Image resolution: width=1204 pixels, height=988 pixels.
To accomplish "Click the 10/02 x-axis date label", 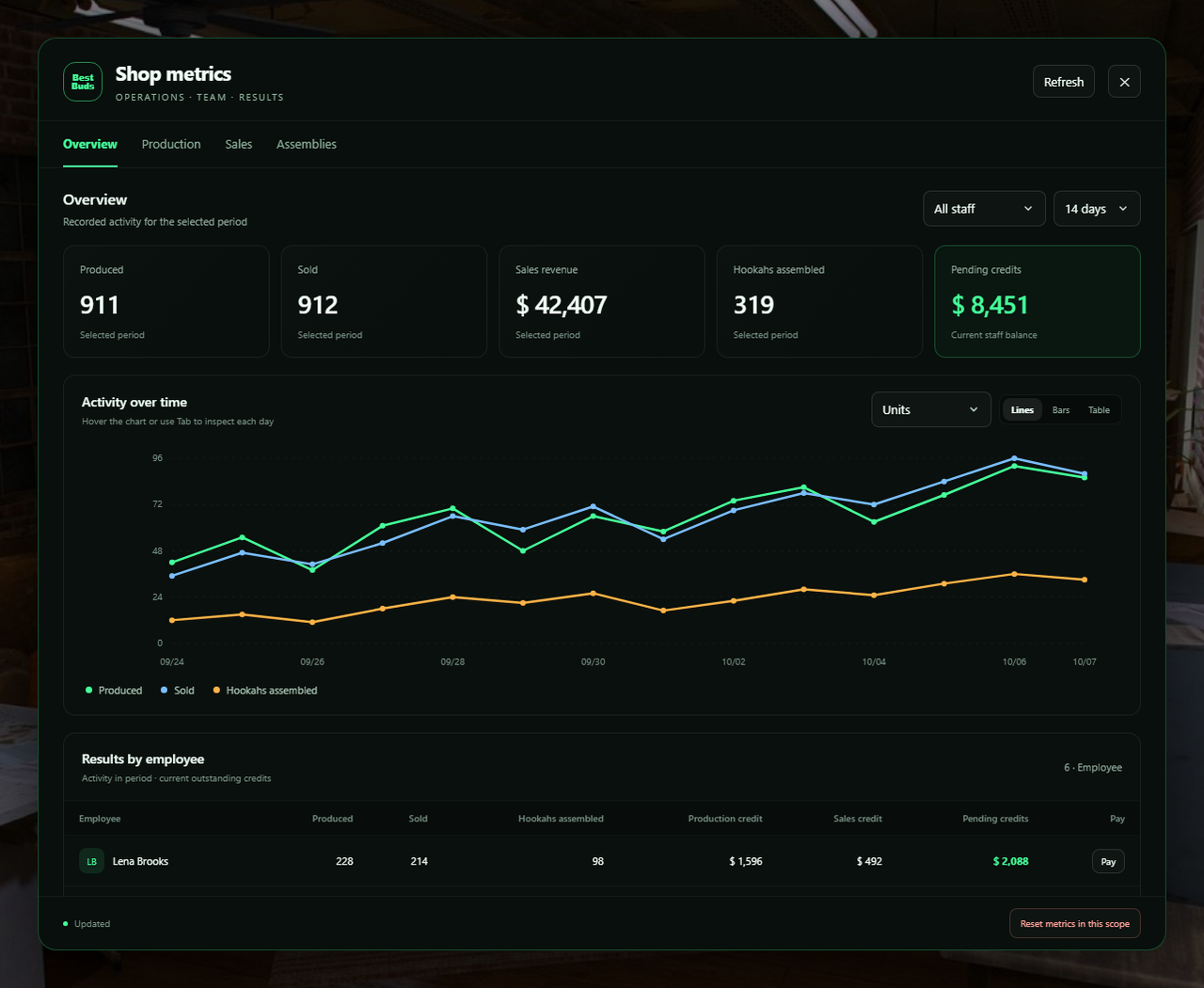I will click(x=734, y=662).
